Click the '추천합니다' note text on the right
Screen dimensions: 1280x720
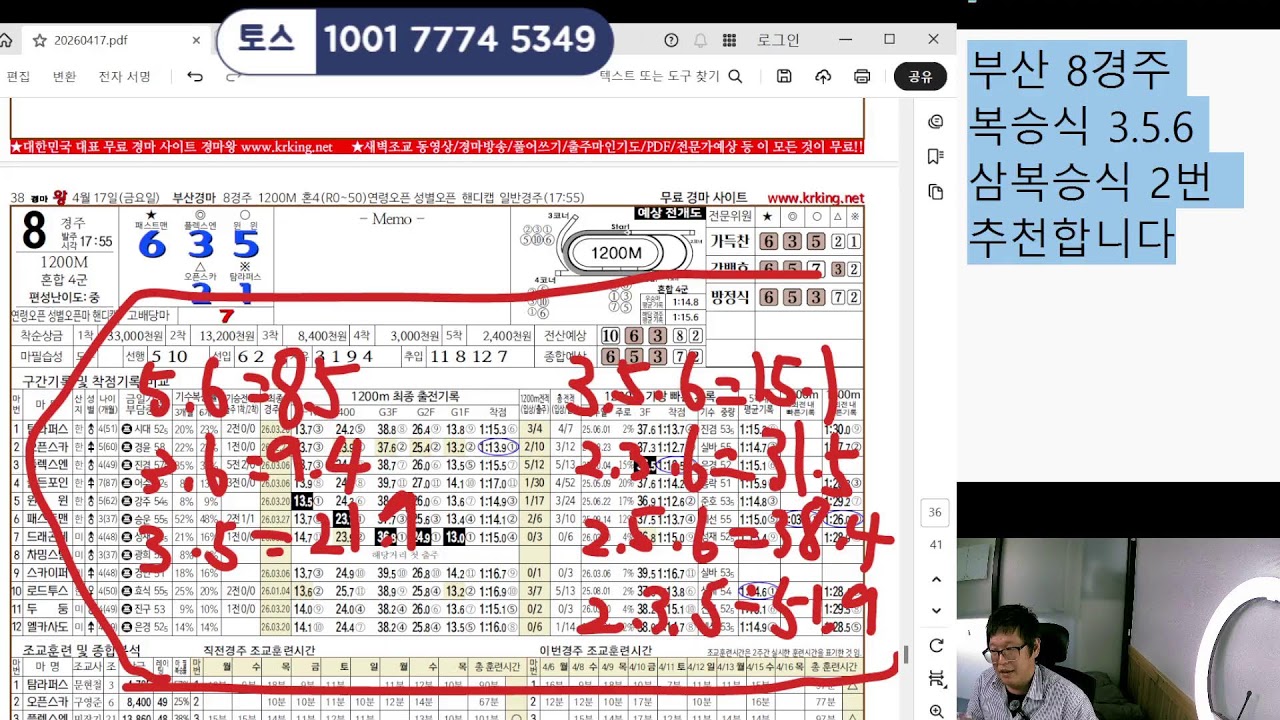(1071, 237)
